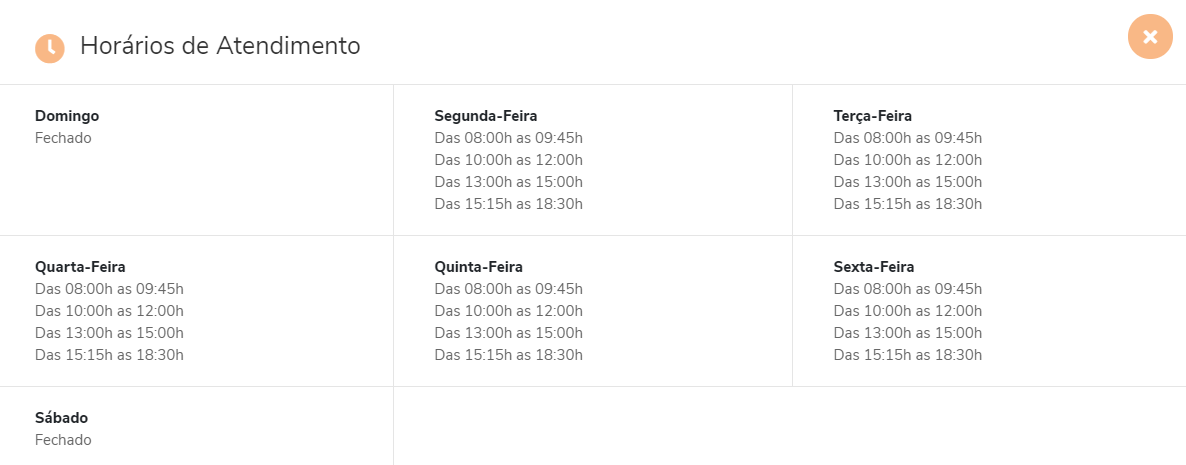Image resolution: width=1186 pixels, height=465 pixels.
Task: Select the Quinta-Feira heading
Action: tap(479, 267)
